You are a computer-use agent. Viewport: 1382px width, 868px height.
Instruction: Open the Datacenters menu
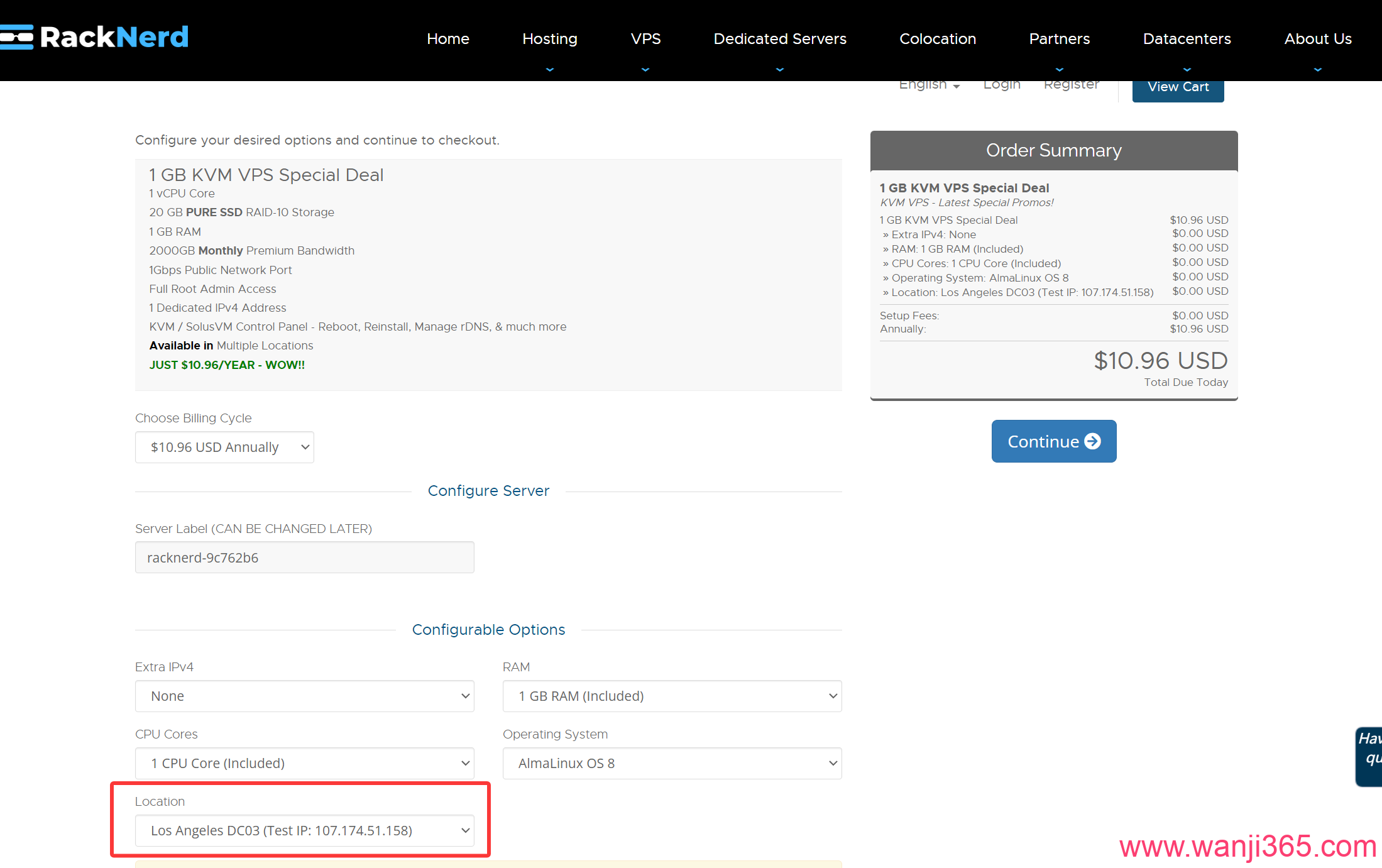tap(1187, 39)
